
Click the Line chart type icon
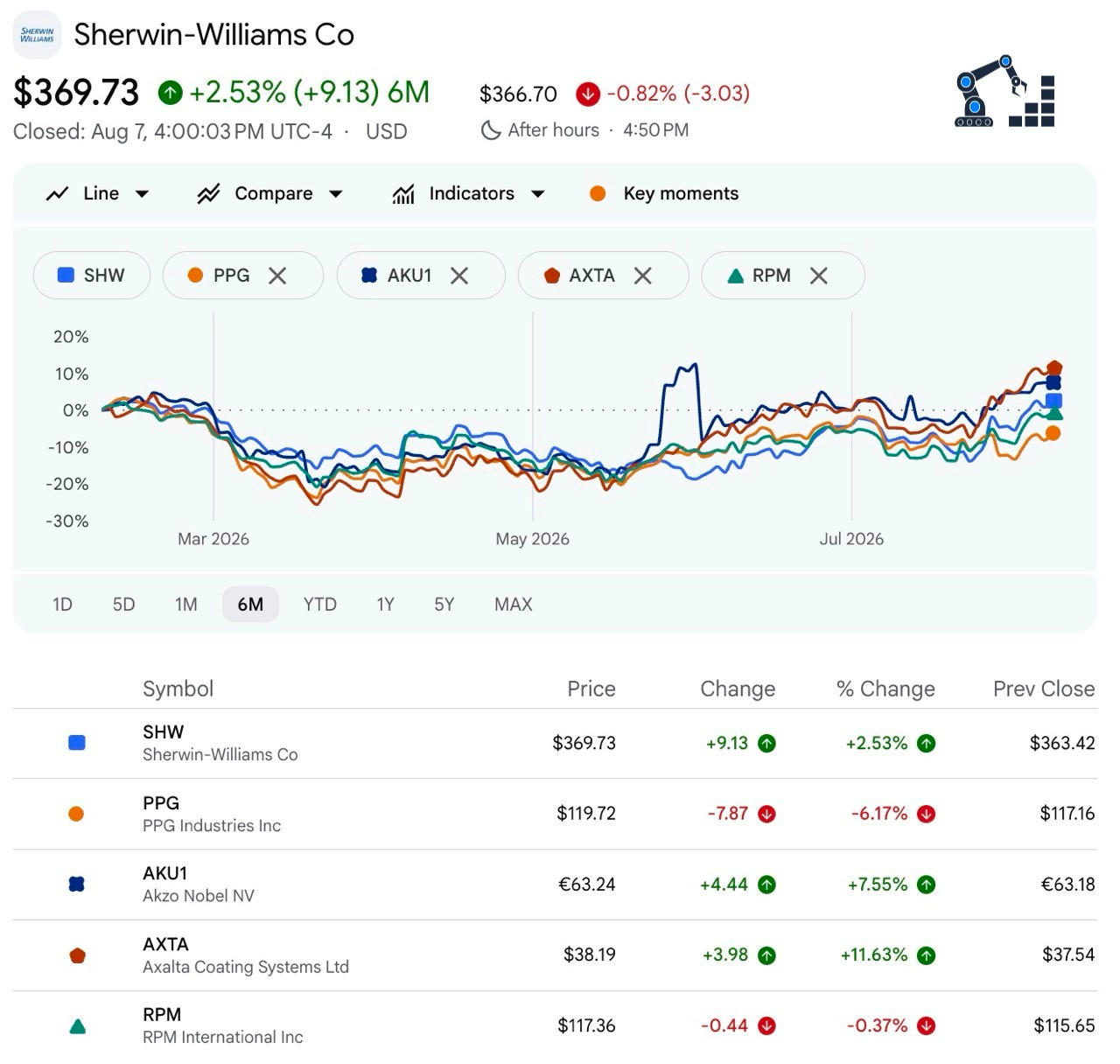[58, 193]
